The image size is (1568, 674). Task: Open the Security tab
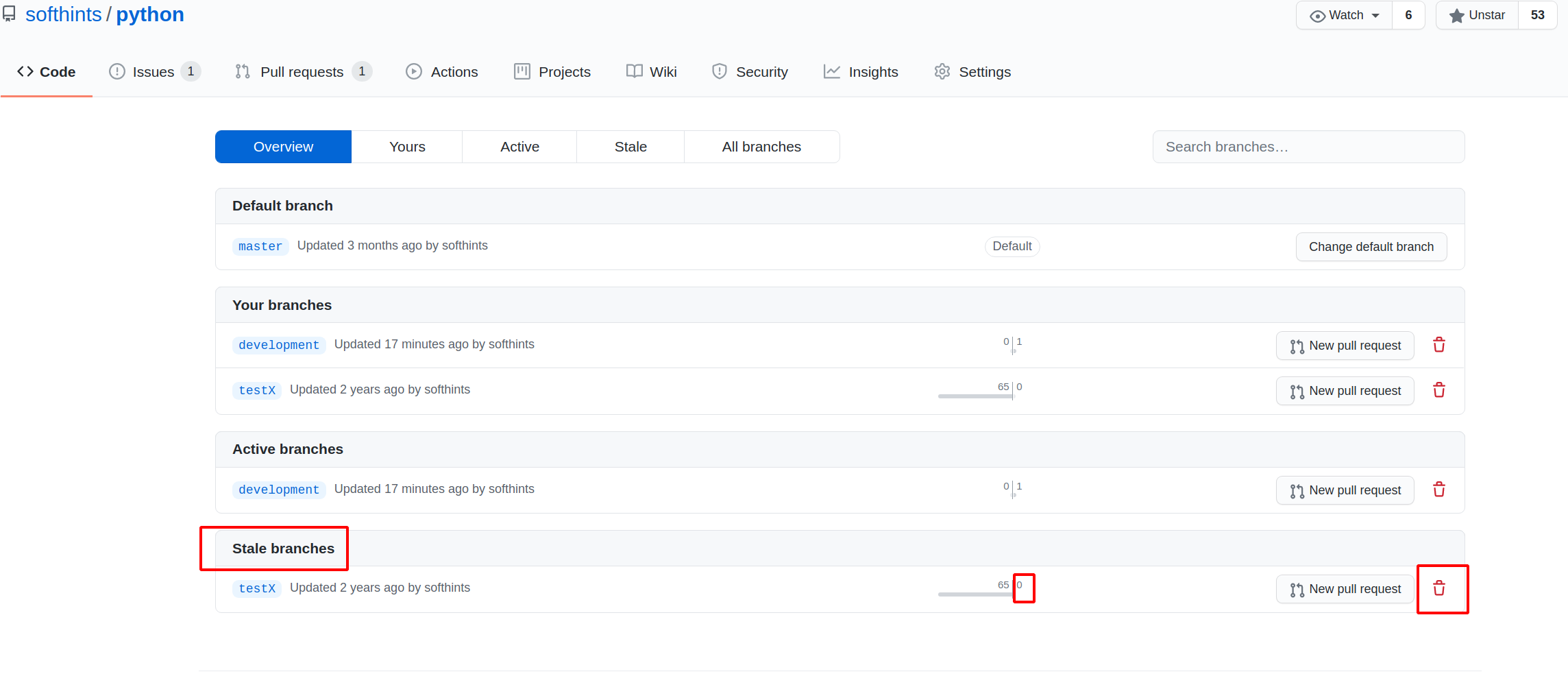tap(750, 72)
